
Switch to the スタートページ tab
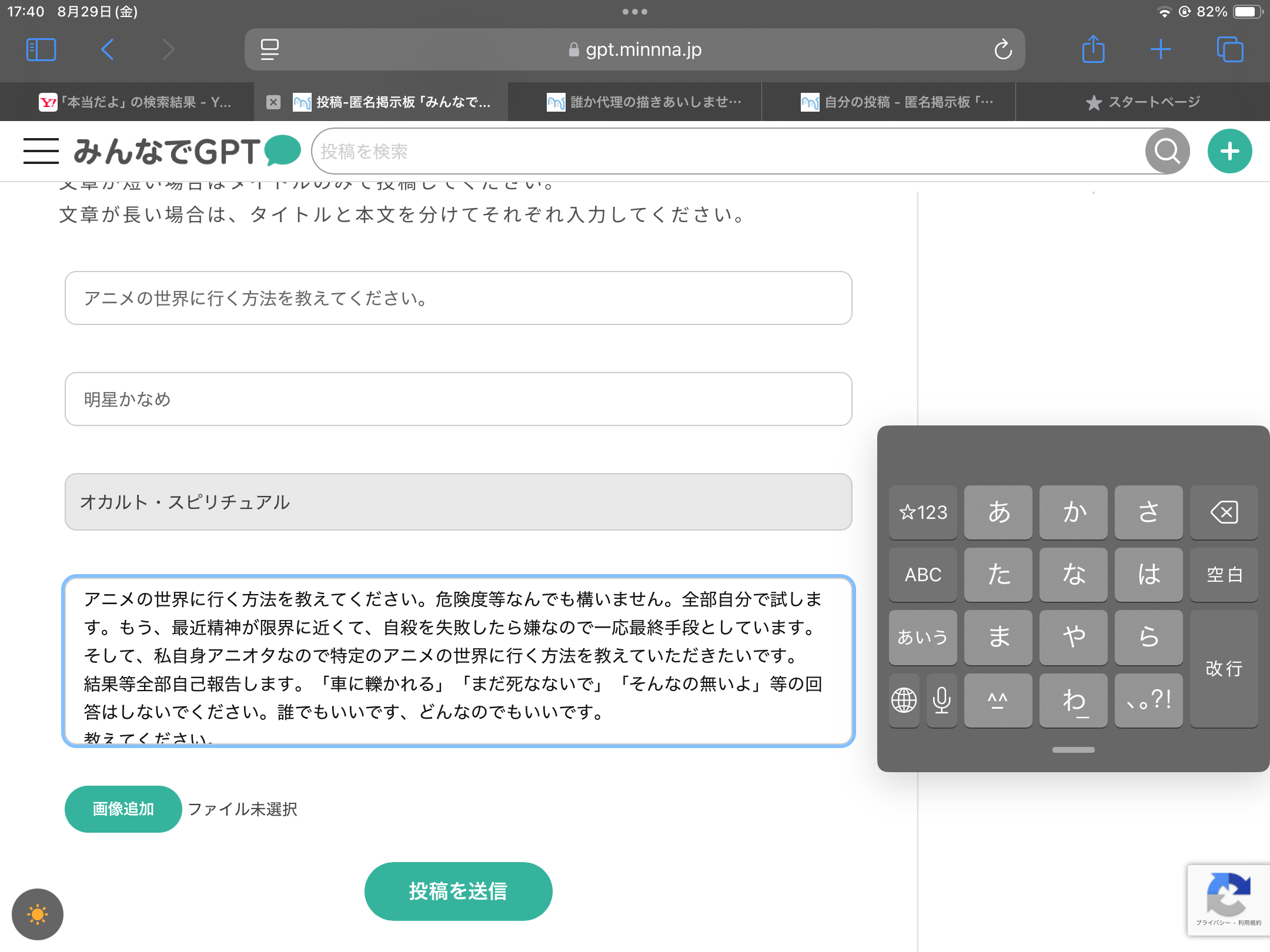click(1143, 102)
